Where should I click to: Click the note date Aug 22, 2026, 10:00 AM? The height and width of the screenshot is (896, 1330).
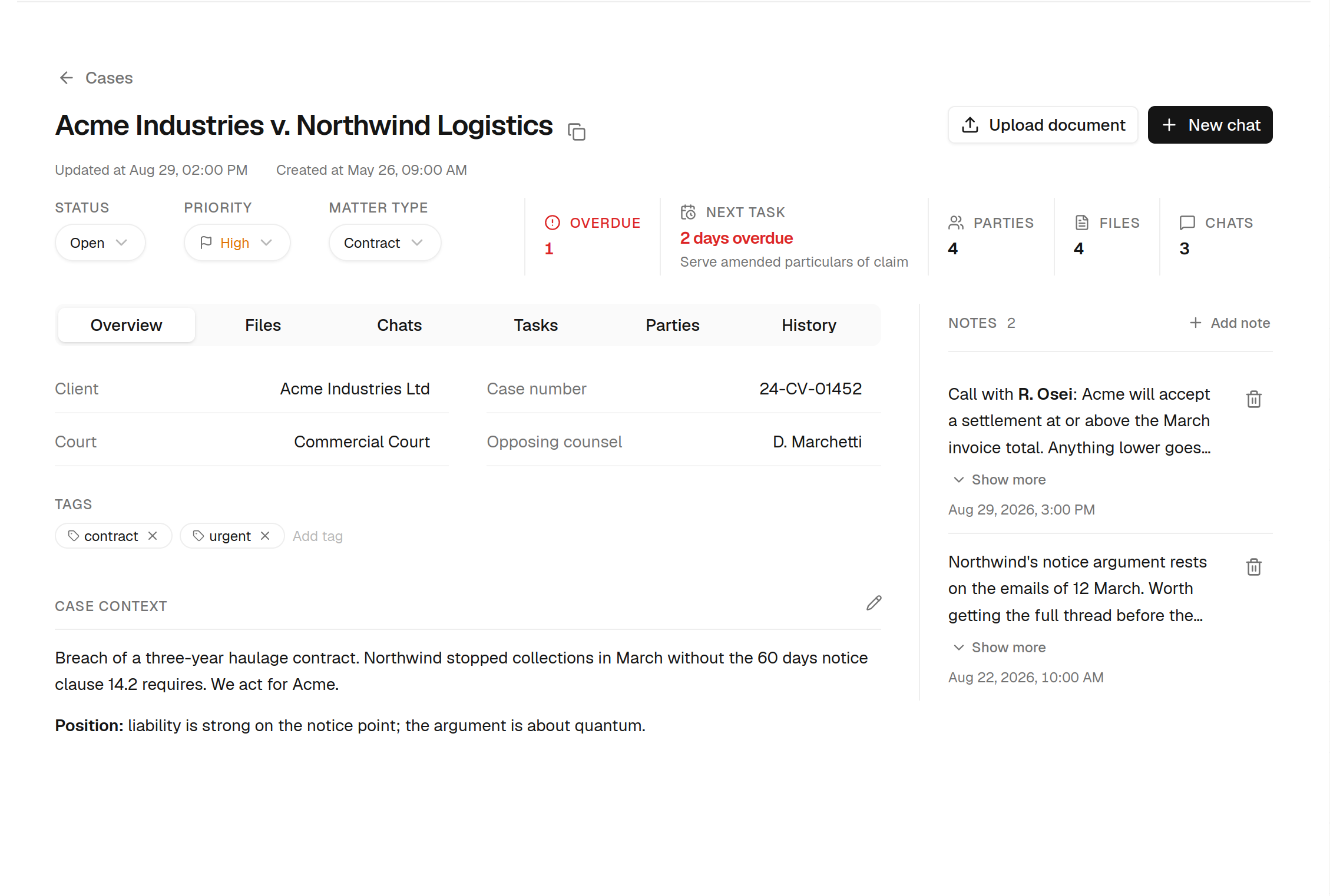1025,678
